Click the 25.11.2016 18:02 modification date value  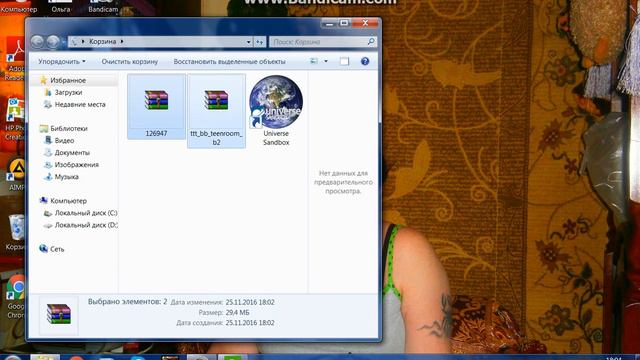pos(250,302)
